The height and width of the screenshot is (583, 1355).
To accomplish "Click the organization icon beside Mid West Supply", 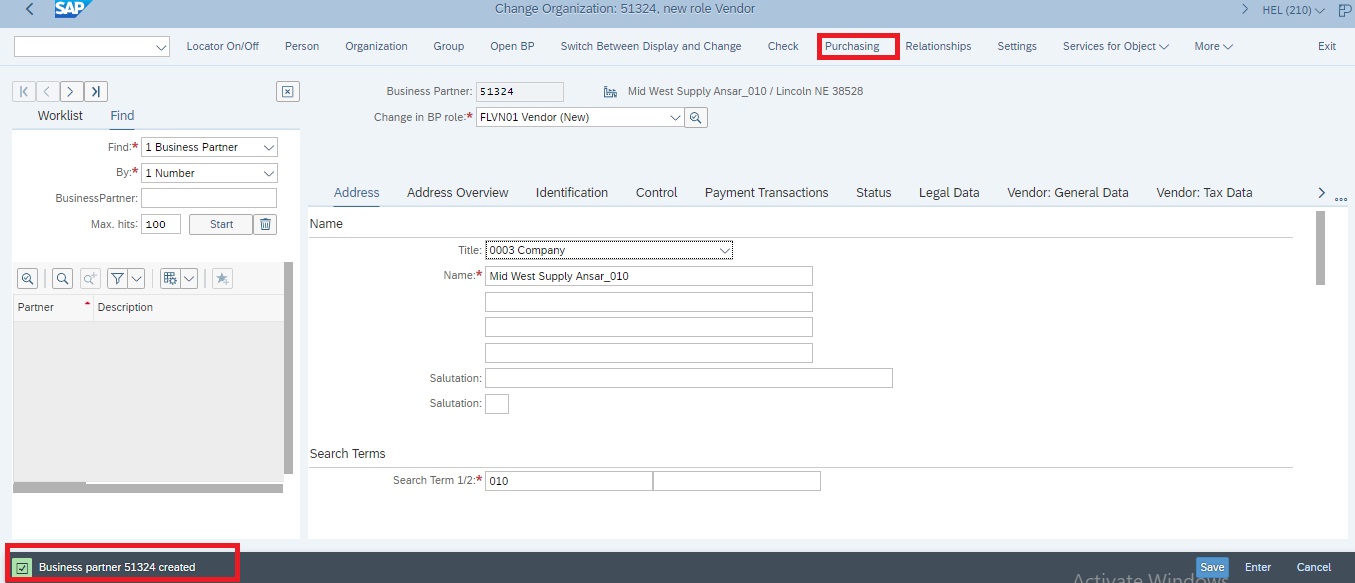I will 610,91.
